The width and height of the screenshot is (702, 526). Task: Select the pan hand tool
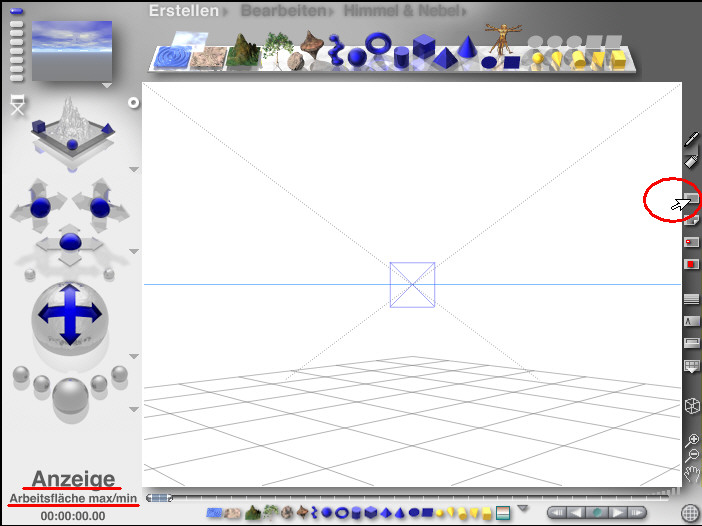(x=692, y=475)
